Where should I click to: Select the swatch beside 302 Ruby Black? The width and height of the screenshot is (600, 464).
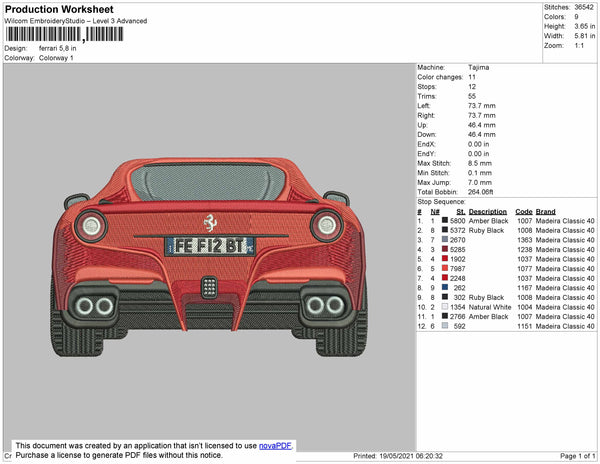[x=445, y=297]
